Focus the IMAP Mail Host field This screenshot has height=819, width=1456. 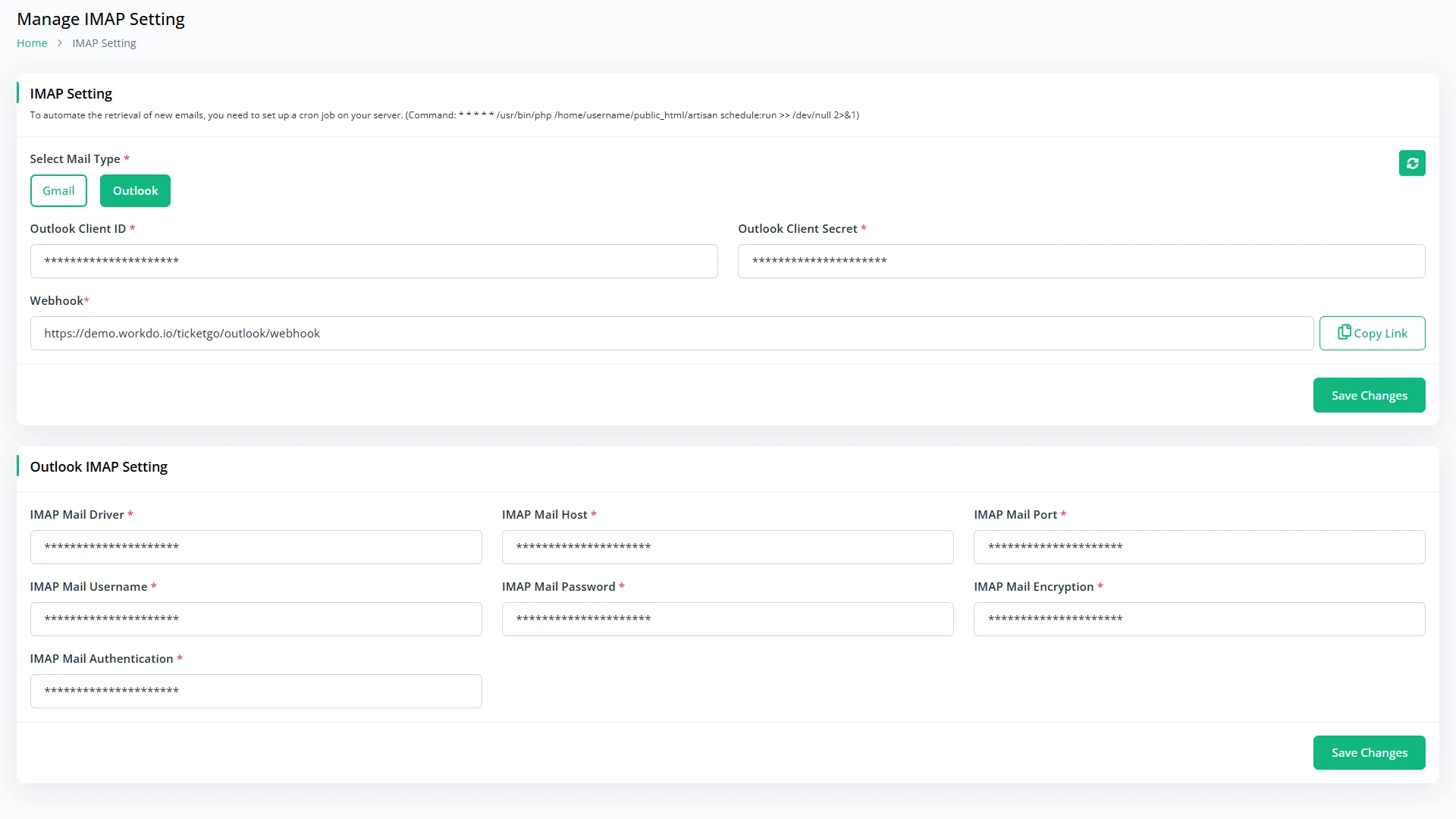pyautogui.click(x=728, y=547)
